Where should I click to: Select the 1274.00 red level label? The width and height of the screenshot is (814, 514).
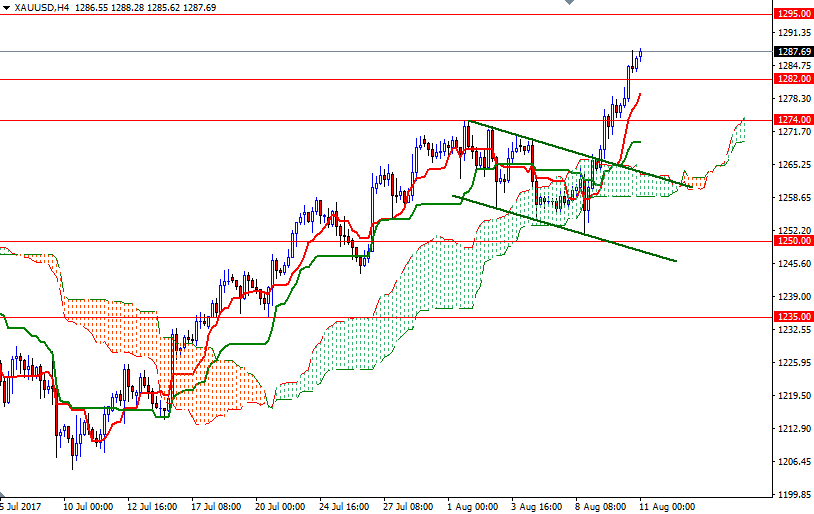pyautogui.click(x=793, y=120)
